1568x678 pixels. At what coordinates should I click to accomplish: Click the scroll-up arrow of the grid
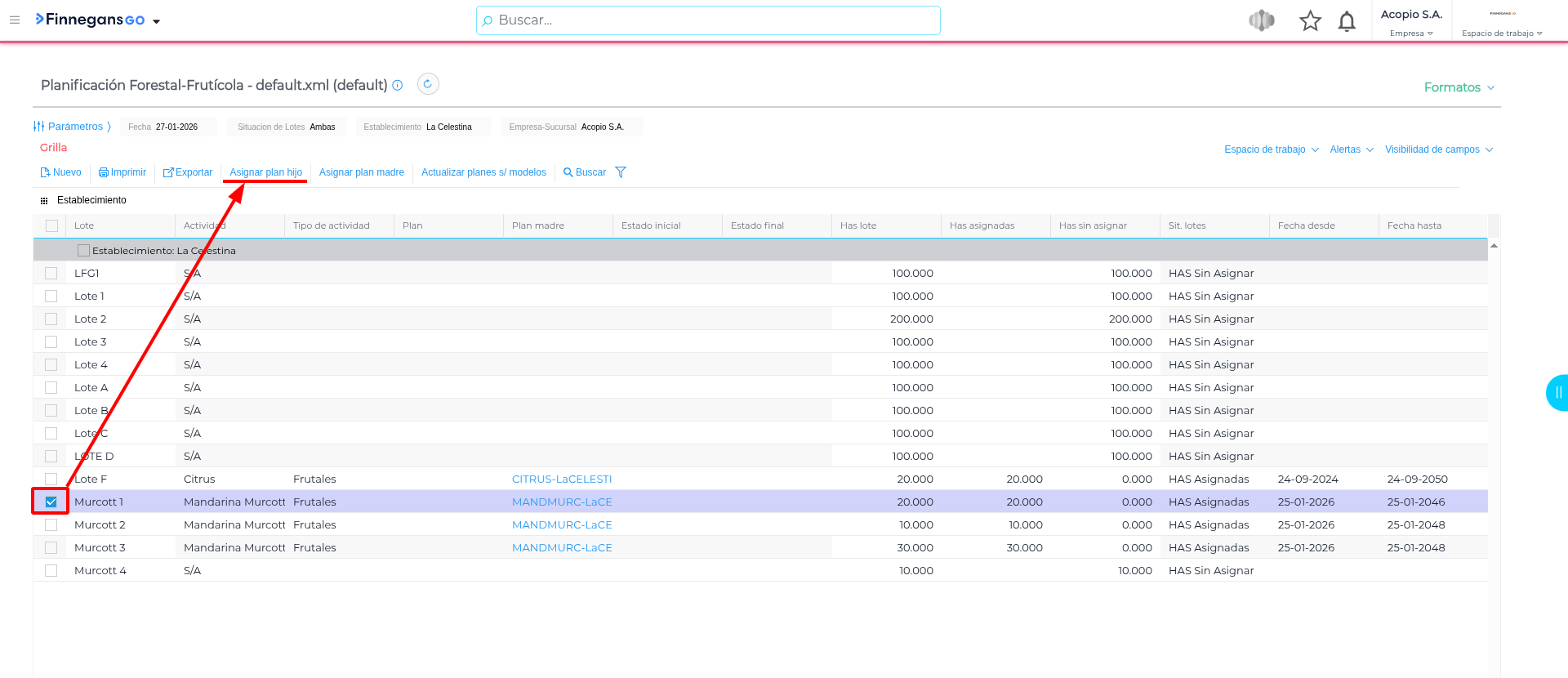coord(1494,245)
